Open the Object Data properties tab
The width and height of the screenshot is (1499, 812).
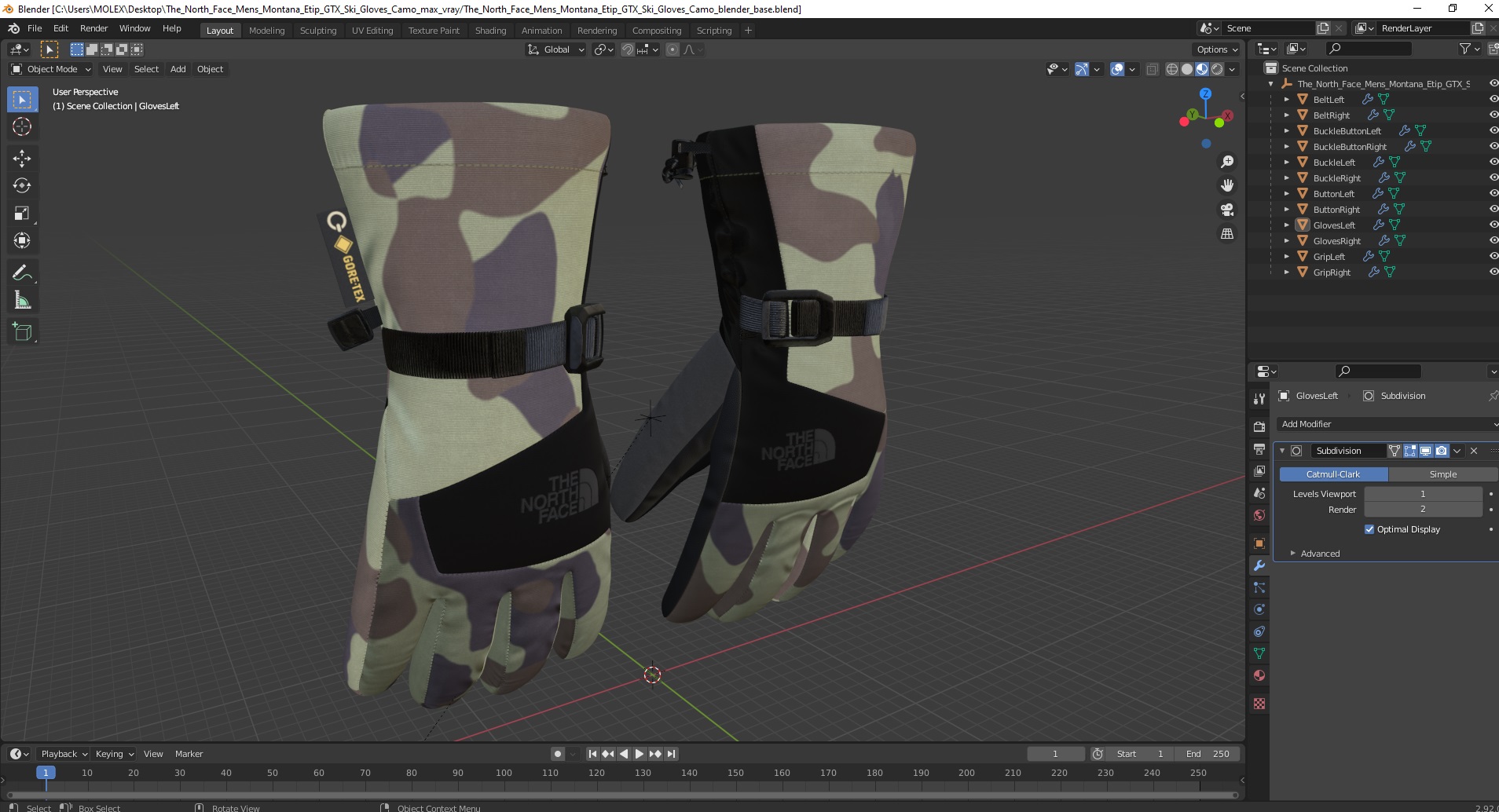(x=1259, y=653)
